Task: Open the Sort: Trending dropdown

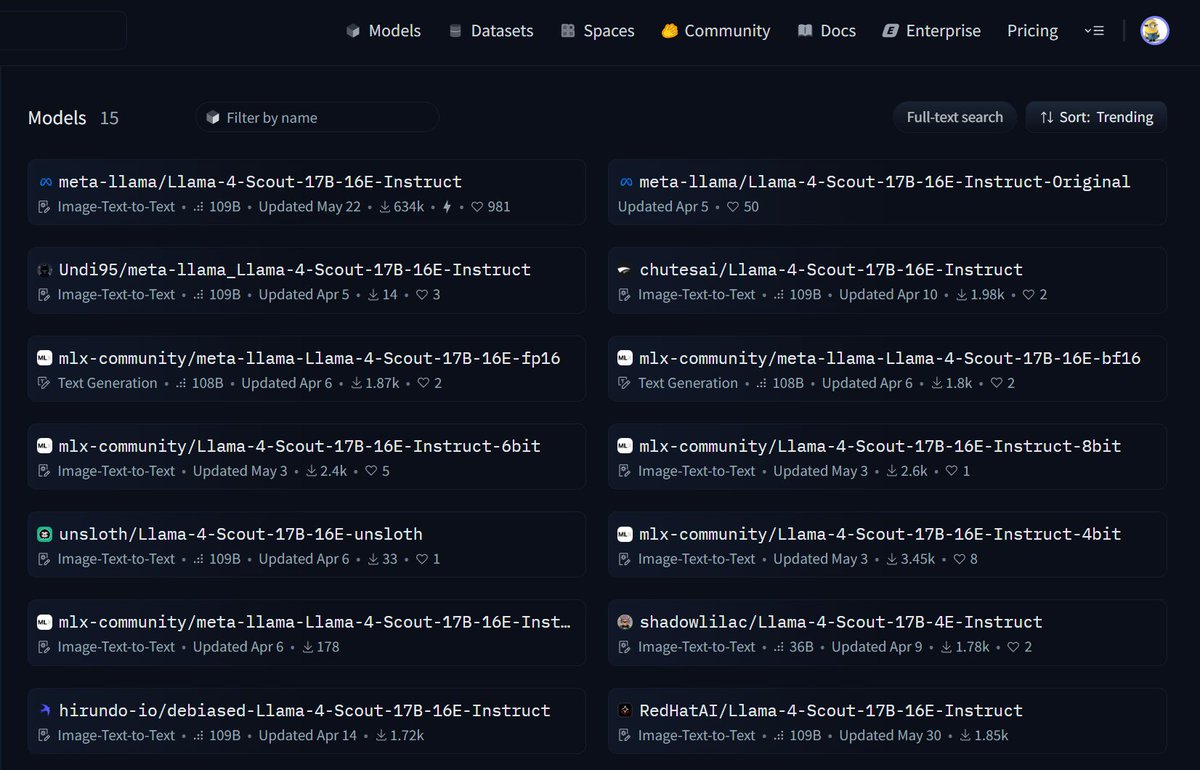Action: click(x=1096, y=117)
